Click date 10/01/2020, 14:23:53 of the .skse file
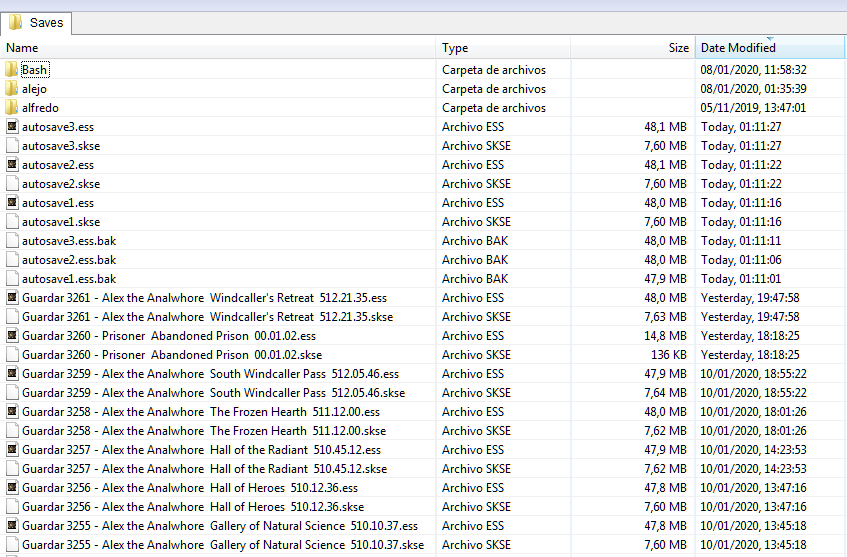Image resolution: width=847 pixels, height=557 pixels. 754,468
